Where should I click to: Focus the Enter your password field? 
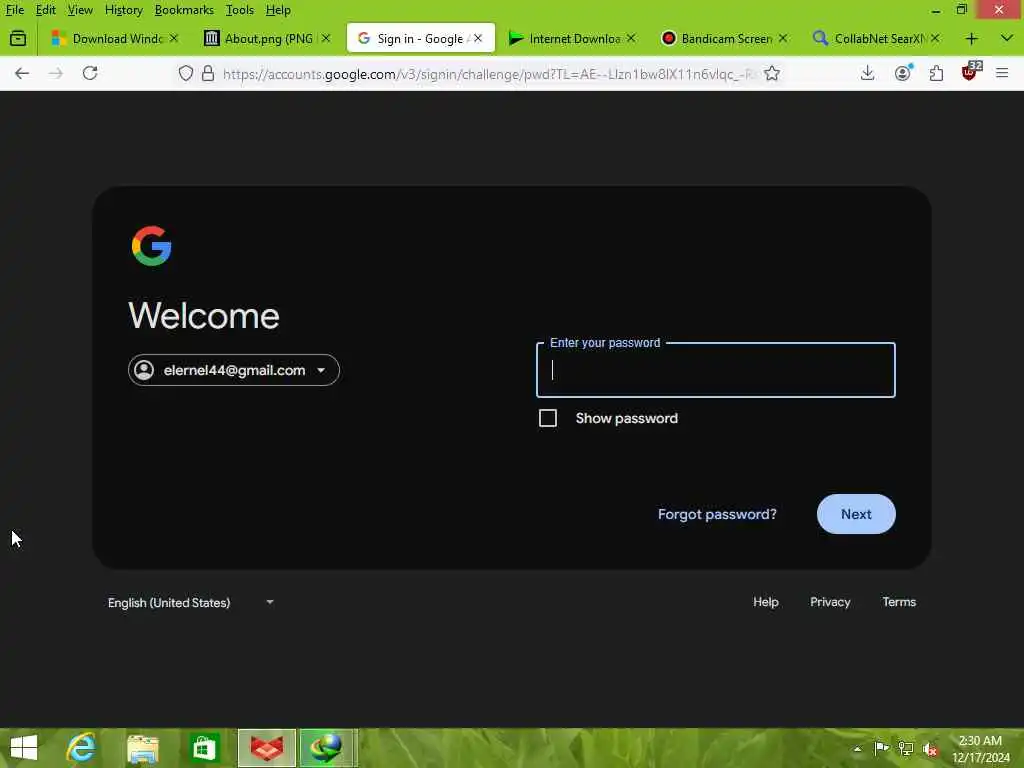(716, 370)
